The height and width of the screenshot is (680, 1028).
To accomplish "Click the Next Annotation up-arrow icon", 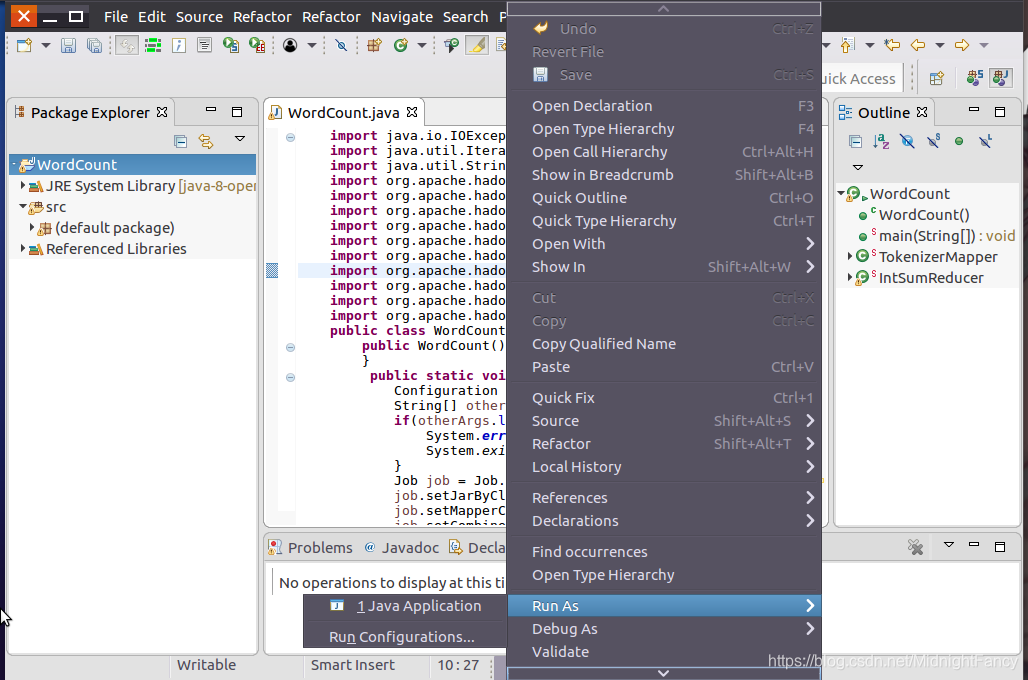I will 848,45.
